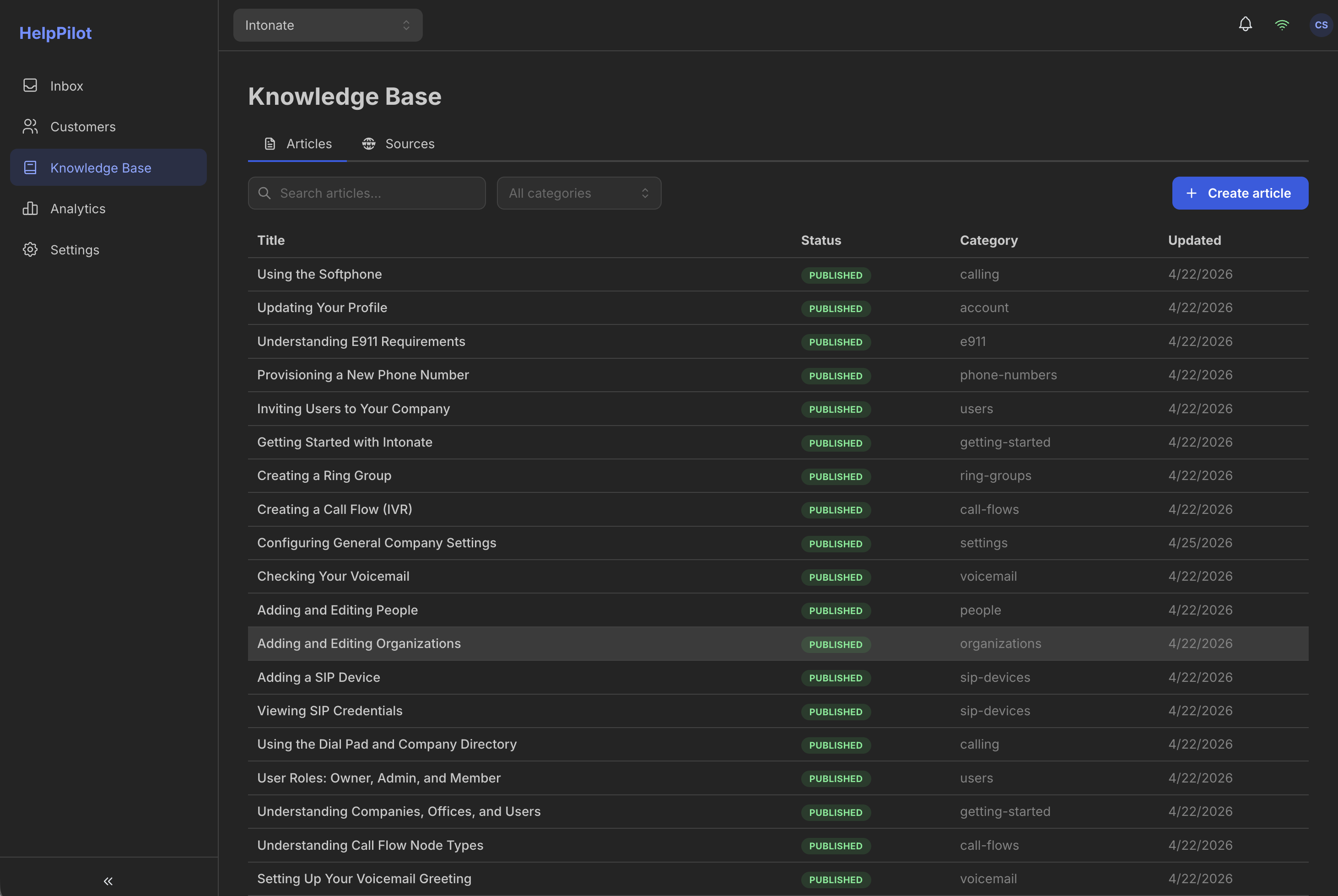Click the Knowledge Base book icon

coord(30,167)
